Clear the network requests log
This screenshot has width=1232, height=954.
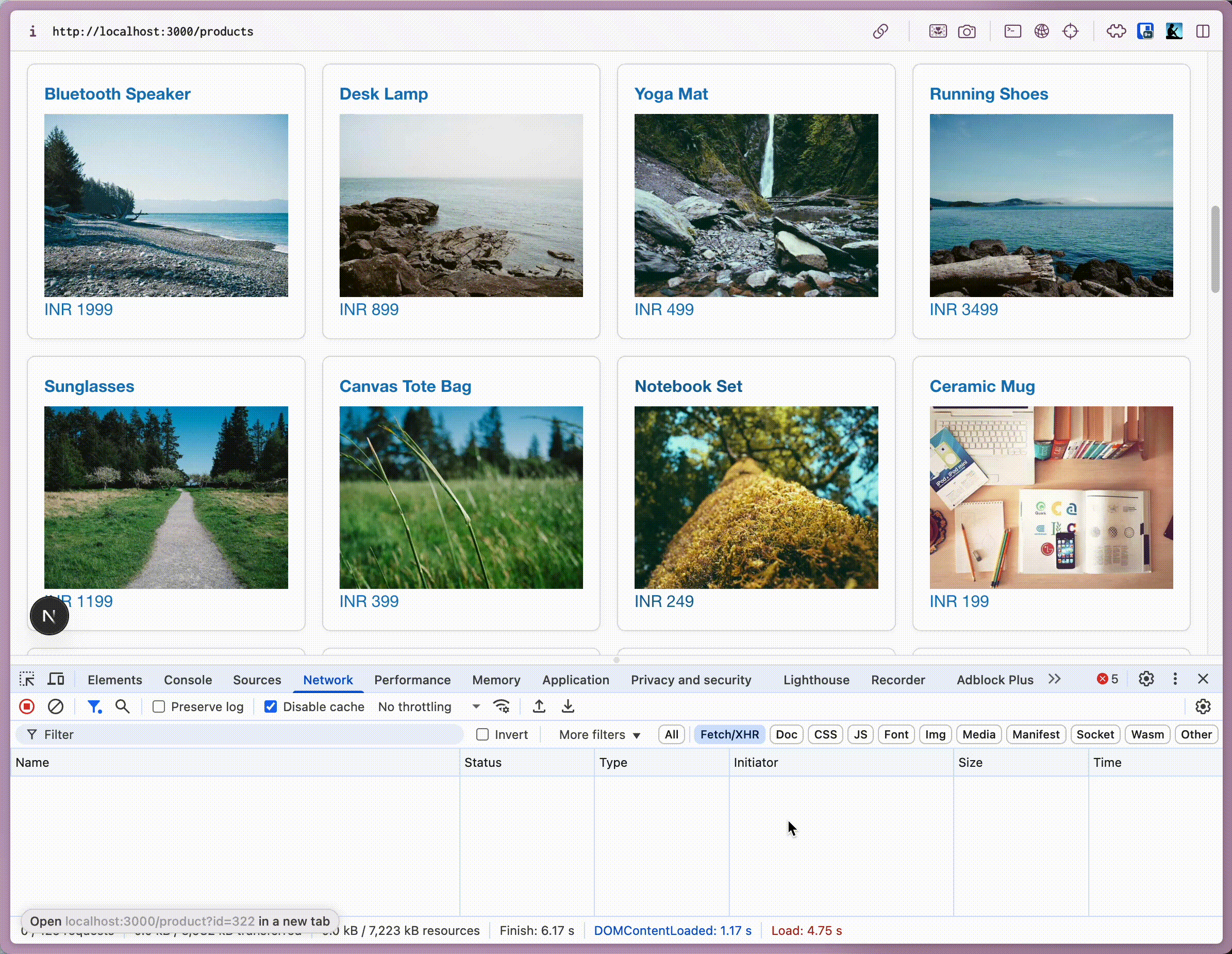click(x=56, y=706)
